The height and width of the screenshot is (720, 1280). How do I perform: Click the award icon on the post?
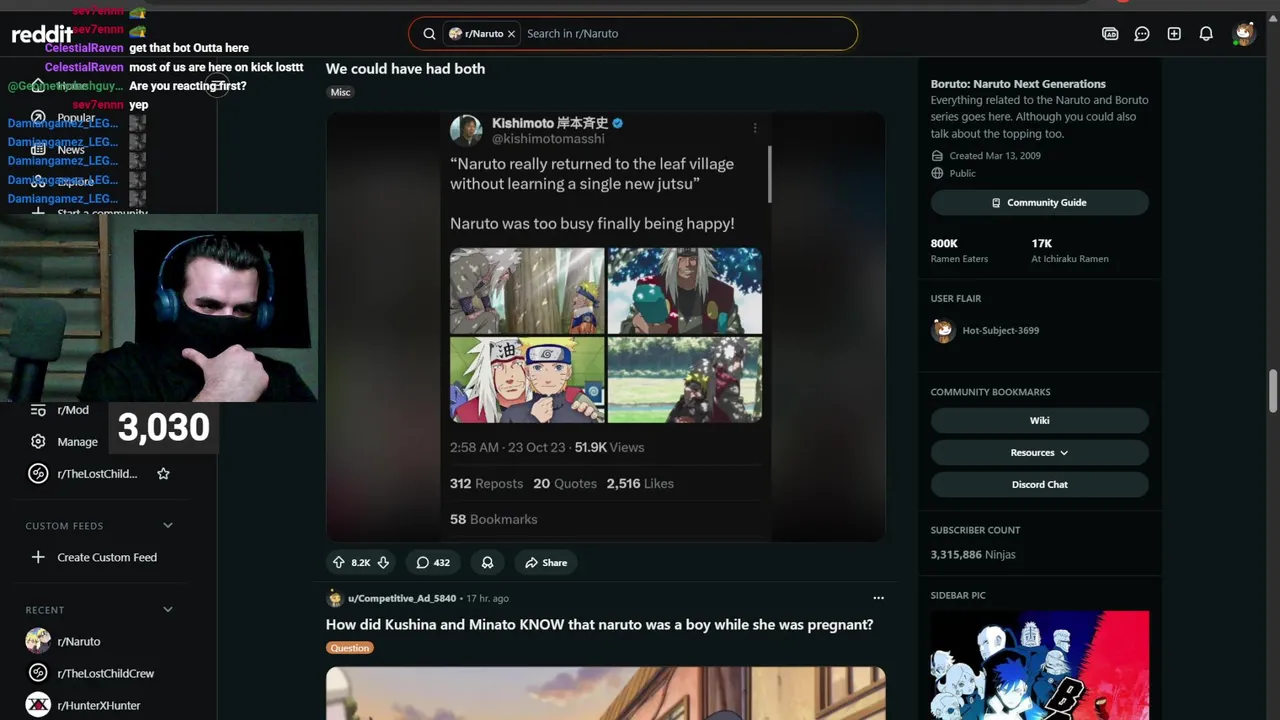(x=487, y=562)
